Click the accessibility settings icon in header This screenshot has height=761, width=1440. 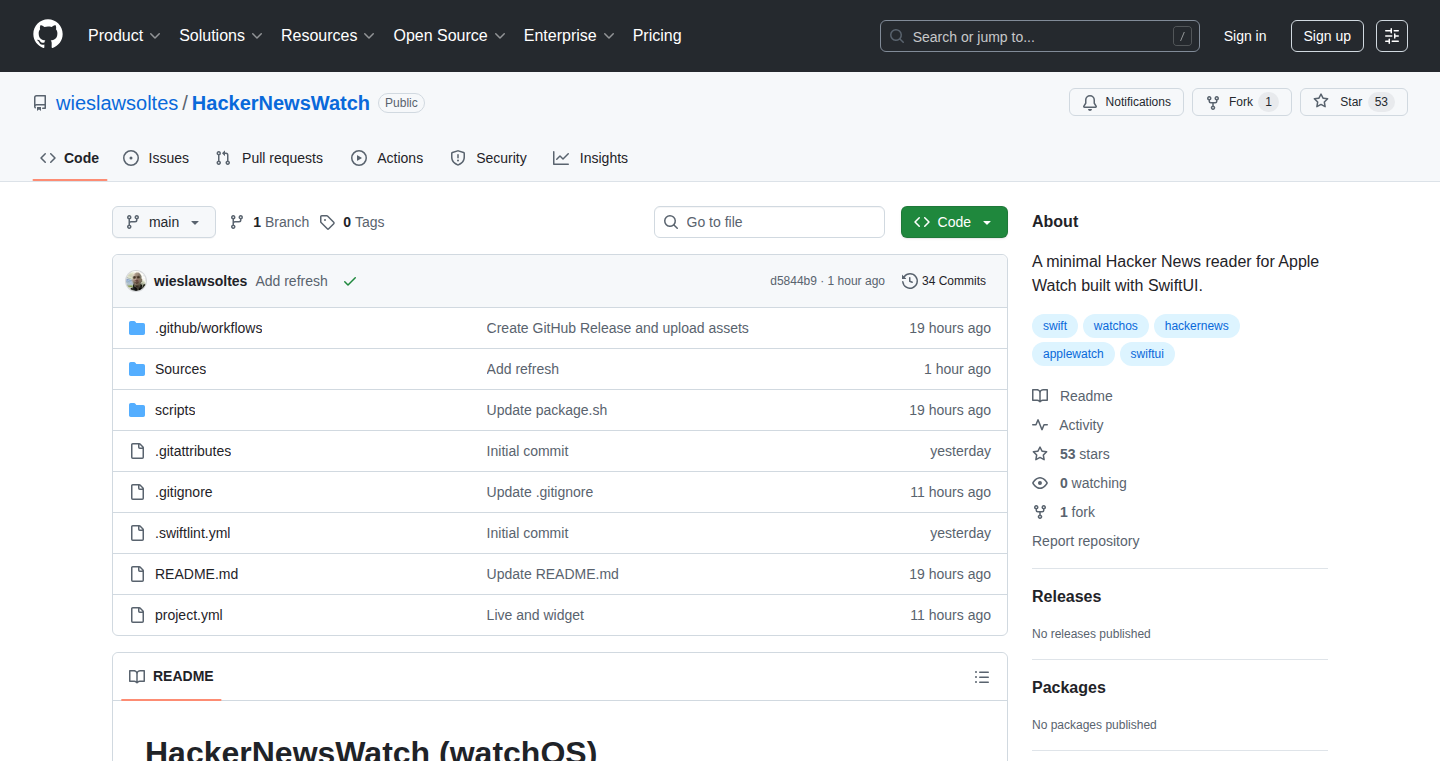pos(1392,36)
